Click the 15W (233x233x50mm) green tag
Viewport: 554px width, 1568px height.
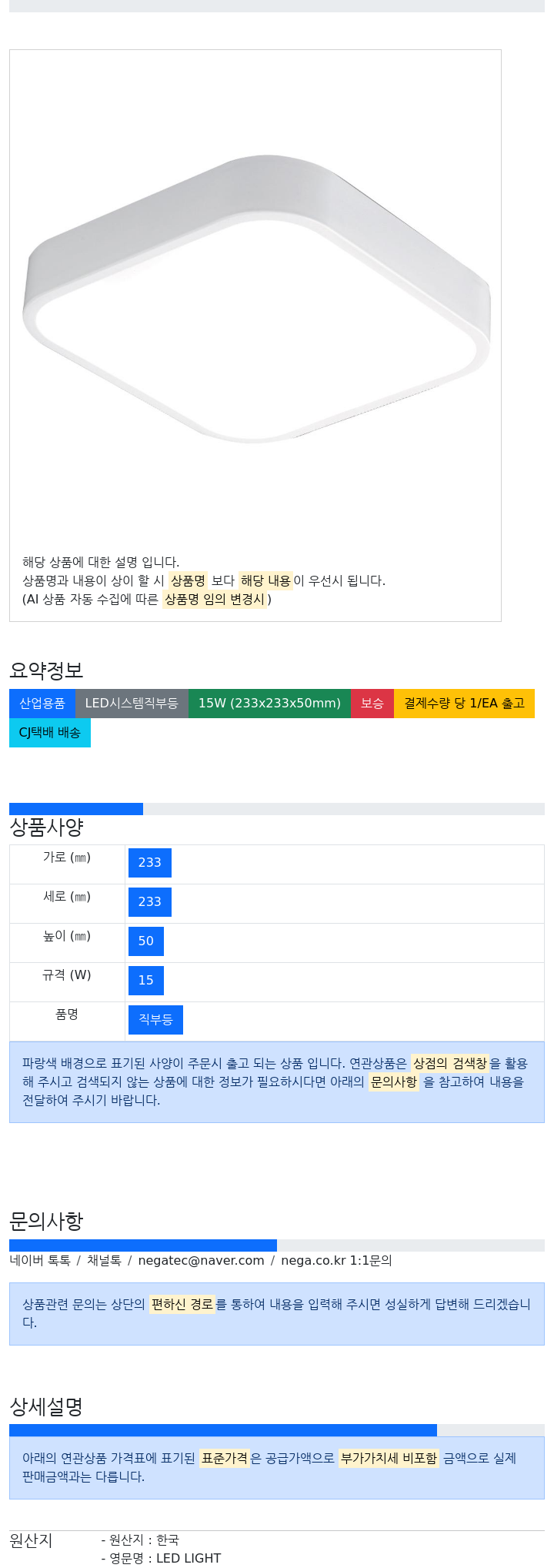coord(269,704)
